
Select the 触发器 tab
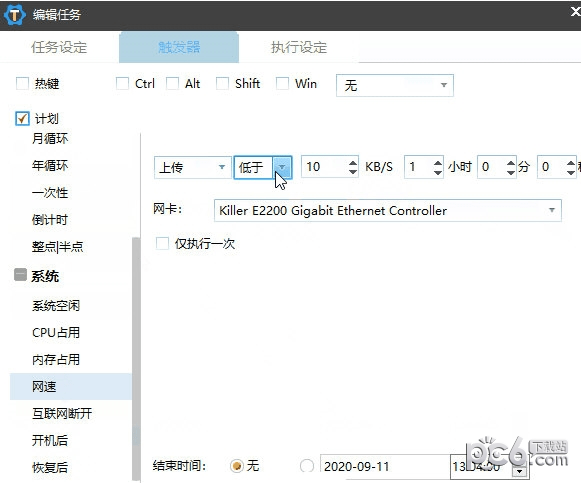(179, 47)
